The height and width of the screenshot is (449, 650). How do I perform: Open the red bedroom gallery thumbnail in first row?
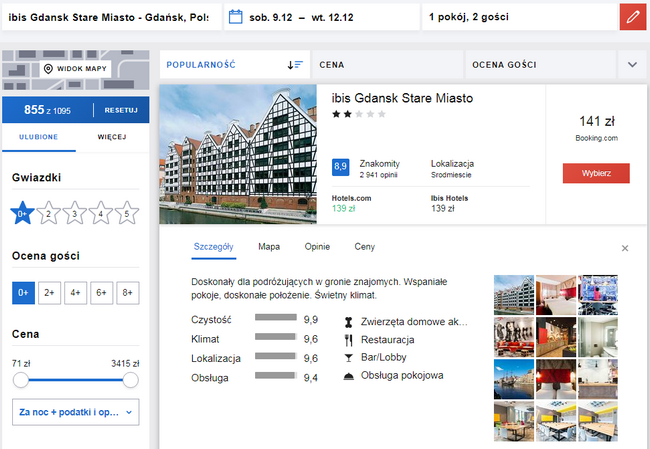pyautogui.click(x=556, y=295)
